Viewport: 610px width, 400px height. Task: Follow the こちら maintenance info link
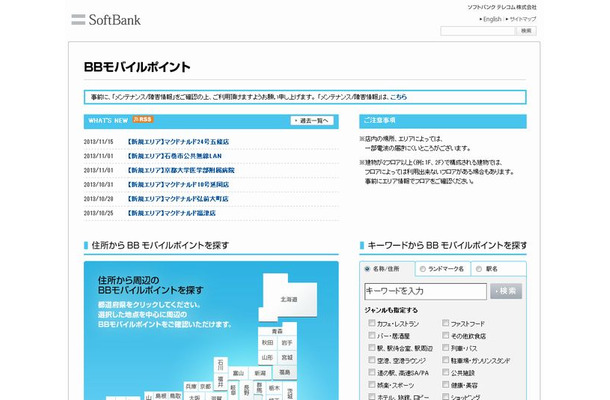click(398, 97)
